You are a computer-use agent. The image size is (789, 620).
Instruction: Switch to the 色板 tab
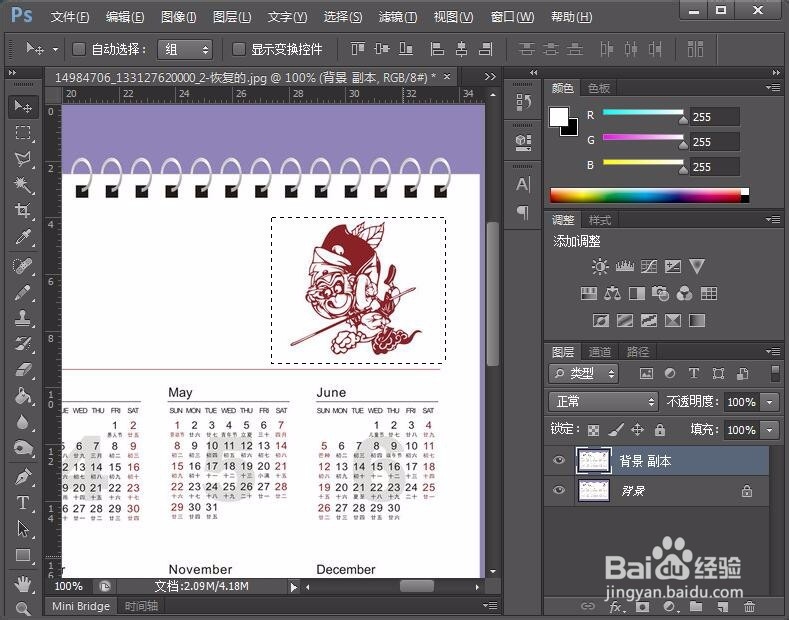[x=599, y=88]
